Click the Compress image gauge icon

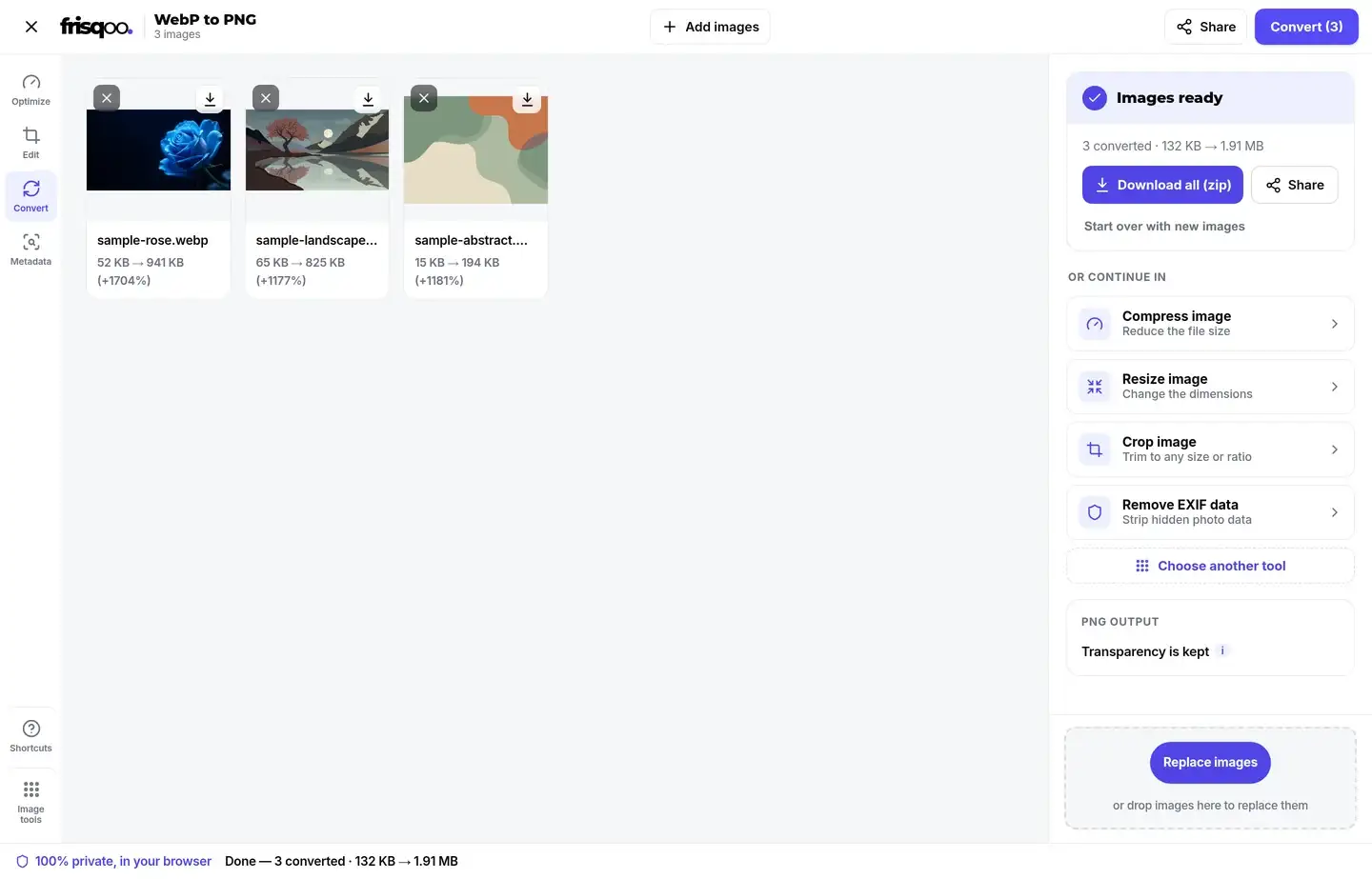point(1095,324)
